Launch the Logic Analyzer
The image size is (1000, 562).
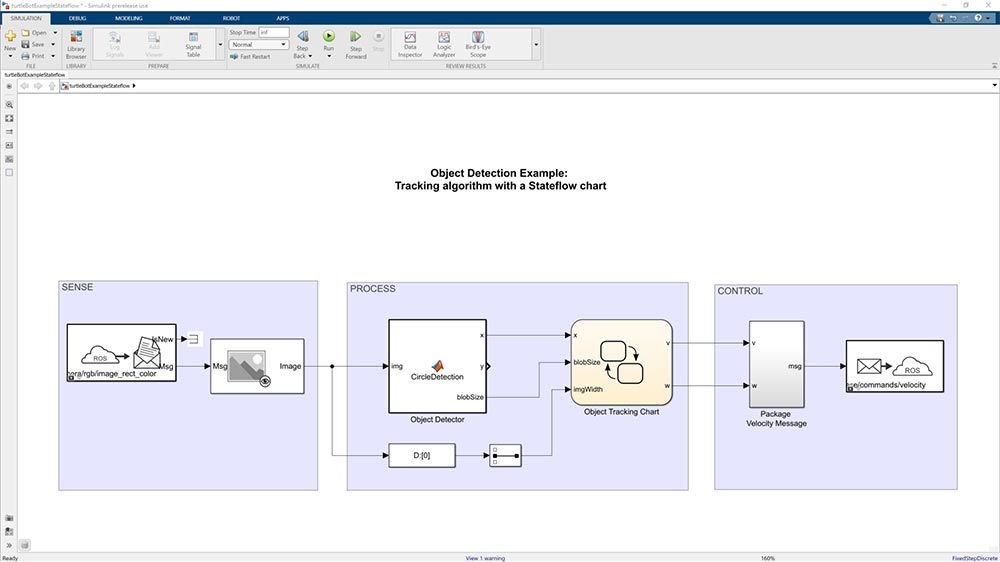pyautogui.click(x=444, y=45)
